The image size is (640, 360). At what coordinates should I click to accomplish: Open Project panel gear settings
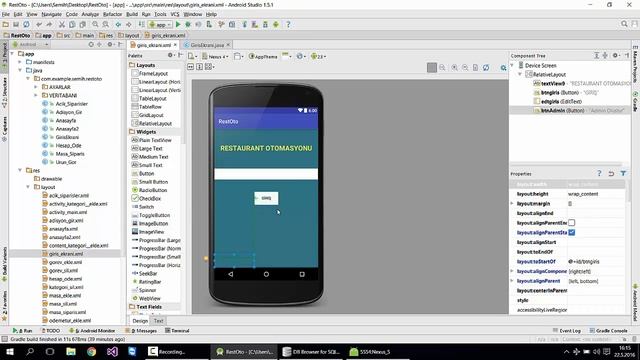tap(110, 44)
